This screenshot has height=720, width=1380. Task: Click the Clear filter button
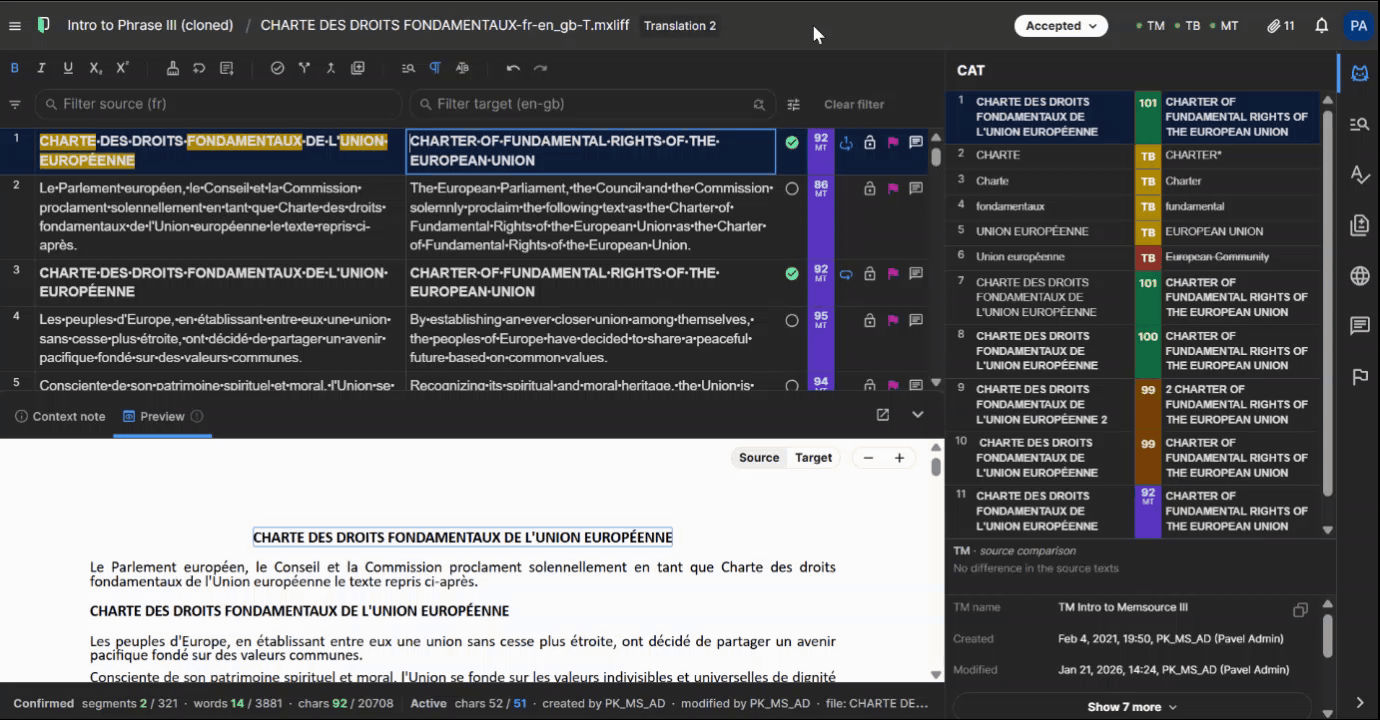854,104
